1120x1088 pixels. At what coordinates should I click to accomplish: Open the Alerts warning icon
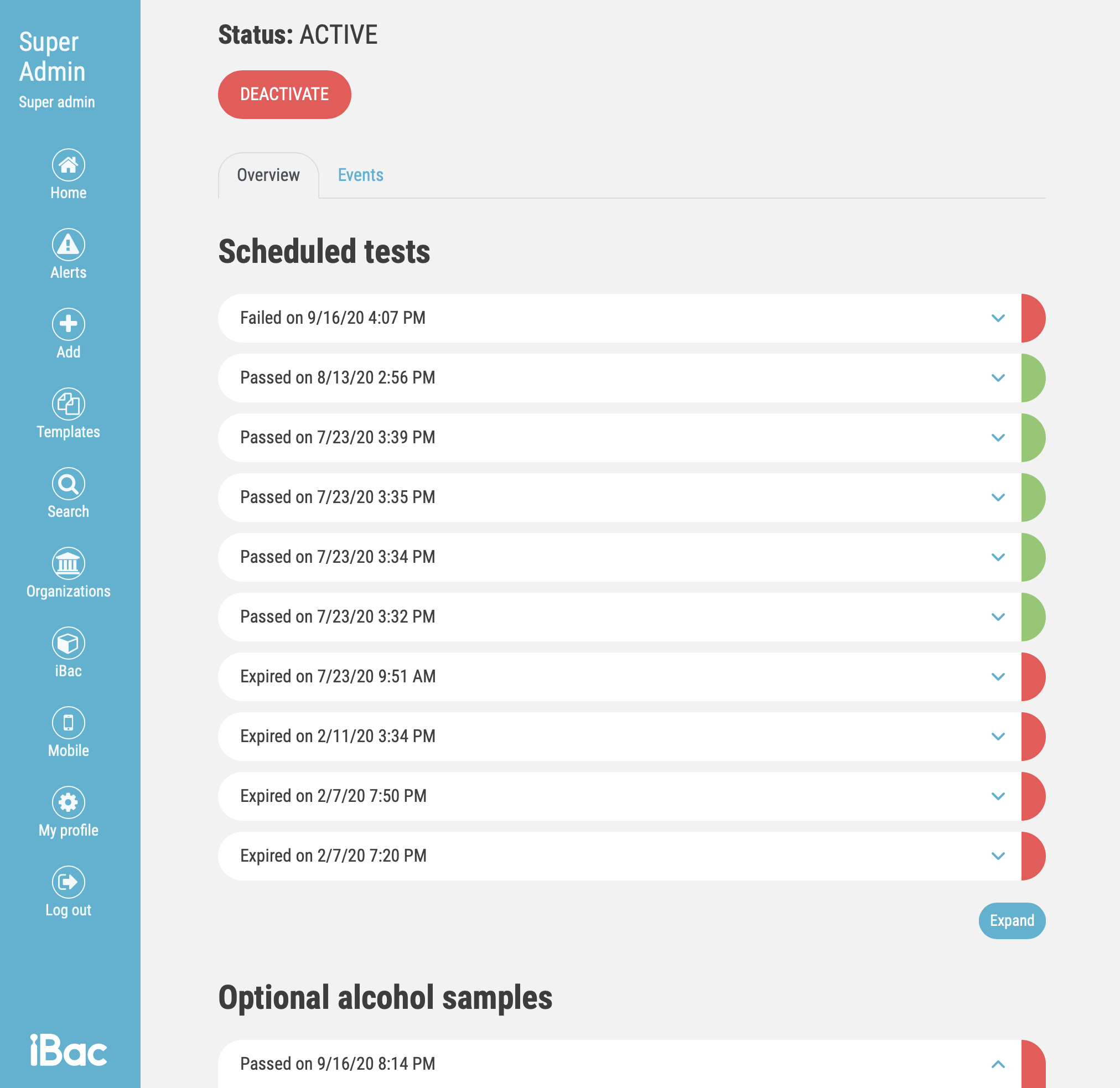(69, 245)
